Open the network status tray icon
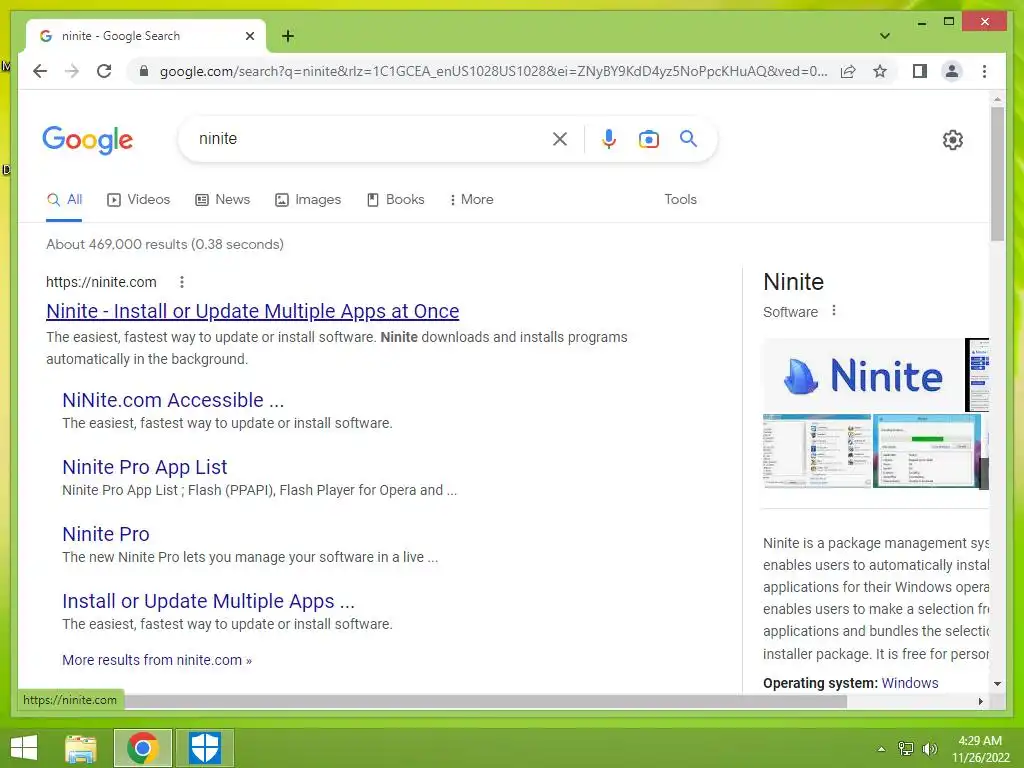 click(906, 749)
